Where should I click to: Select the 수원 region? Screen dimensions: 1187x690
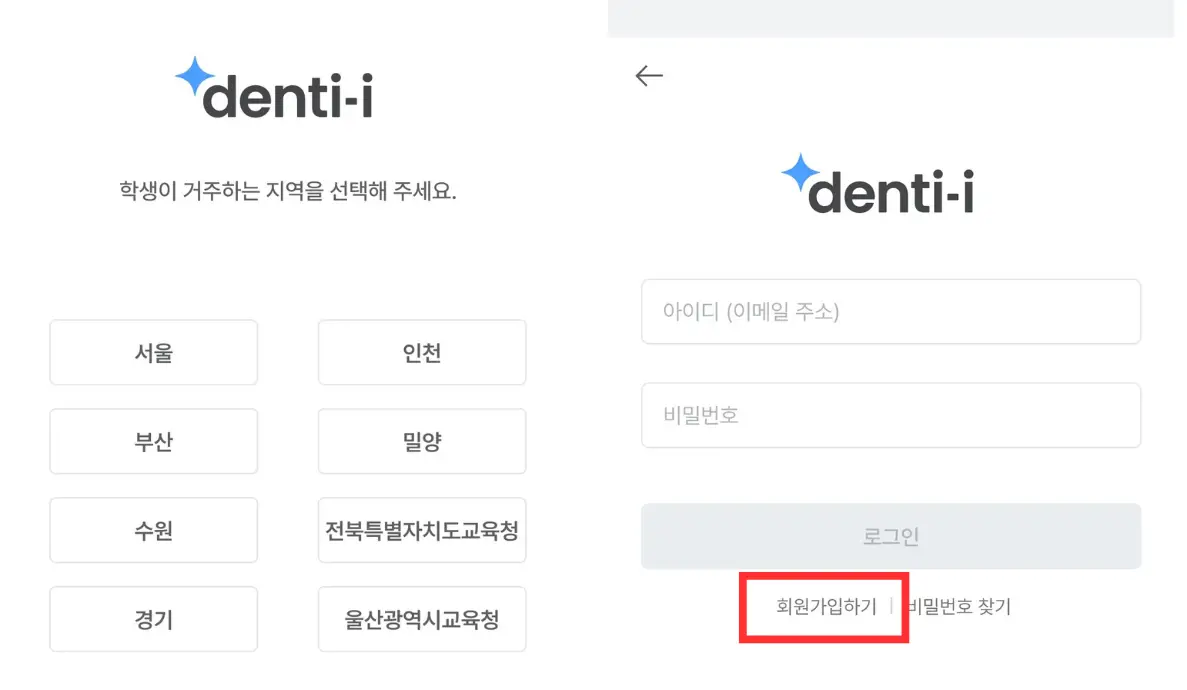[153, 530]
